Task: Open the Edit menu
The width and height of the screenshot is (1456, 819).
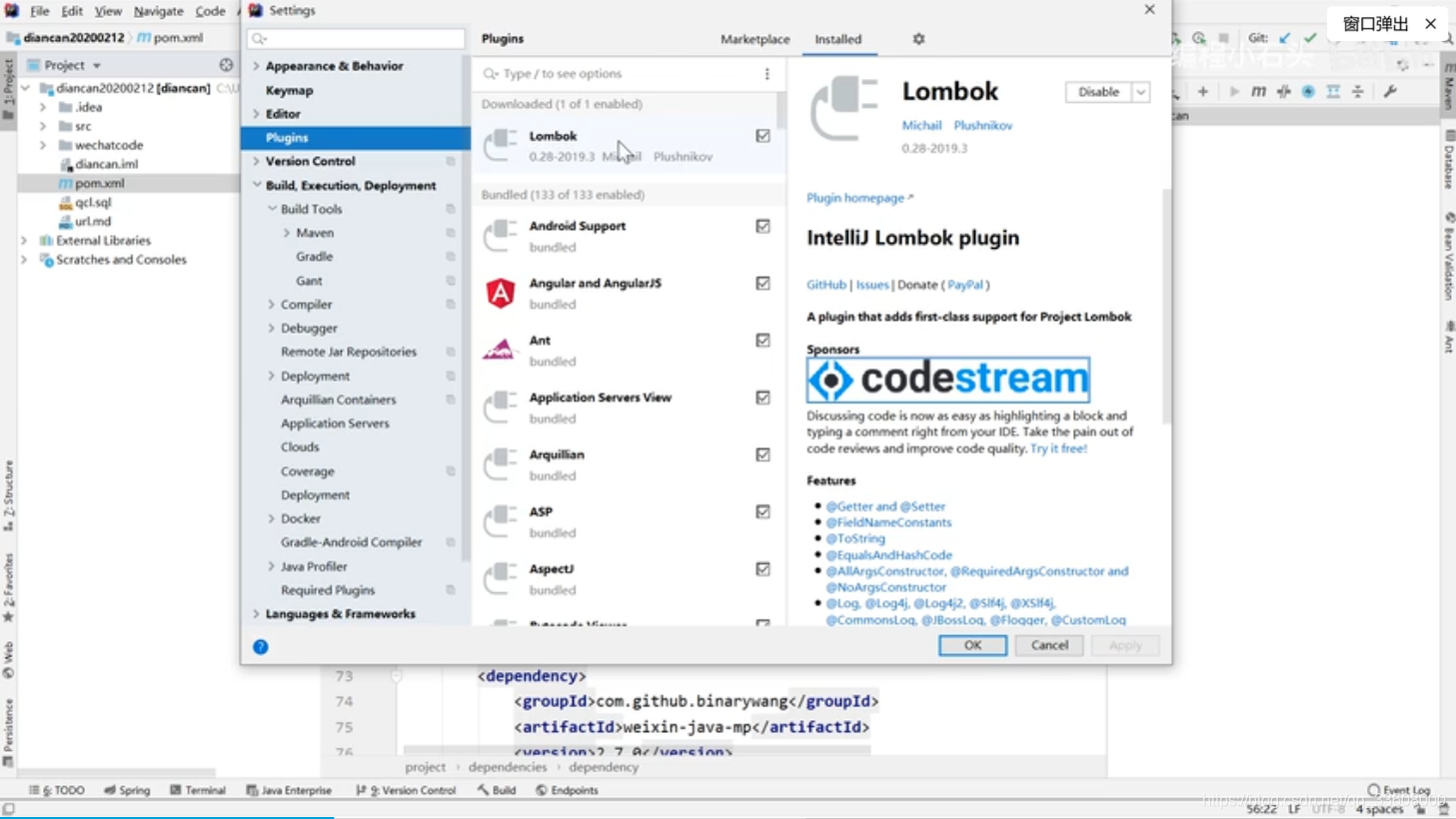Action: pyautogui.click(x=72, y=11)
